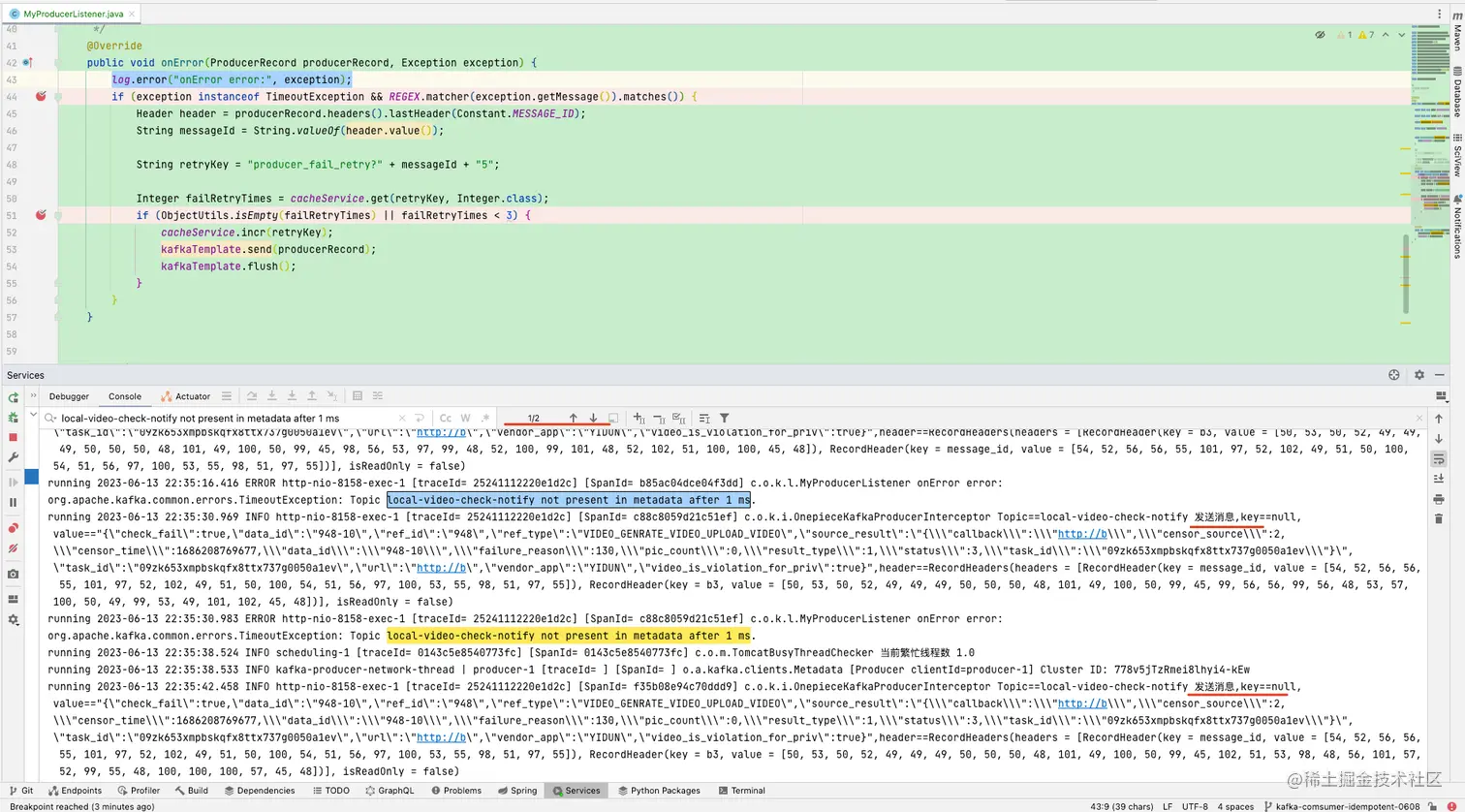The width and height of the screenshot is (1465, 812).
Task: Click the console down arrow on right side
Action: 1440,438
